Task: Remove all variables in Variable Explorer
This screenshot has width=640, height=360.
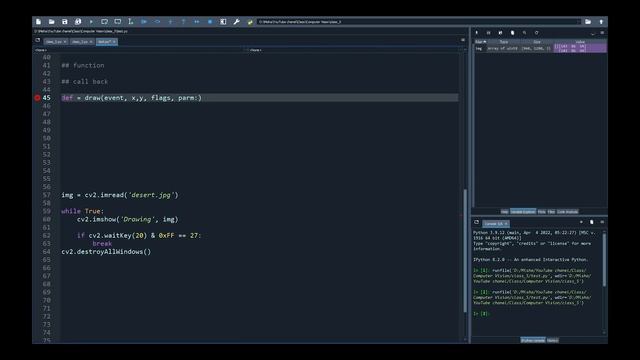Action: 513,33
